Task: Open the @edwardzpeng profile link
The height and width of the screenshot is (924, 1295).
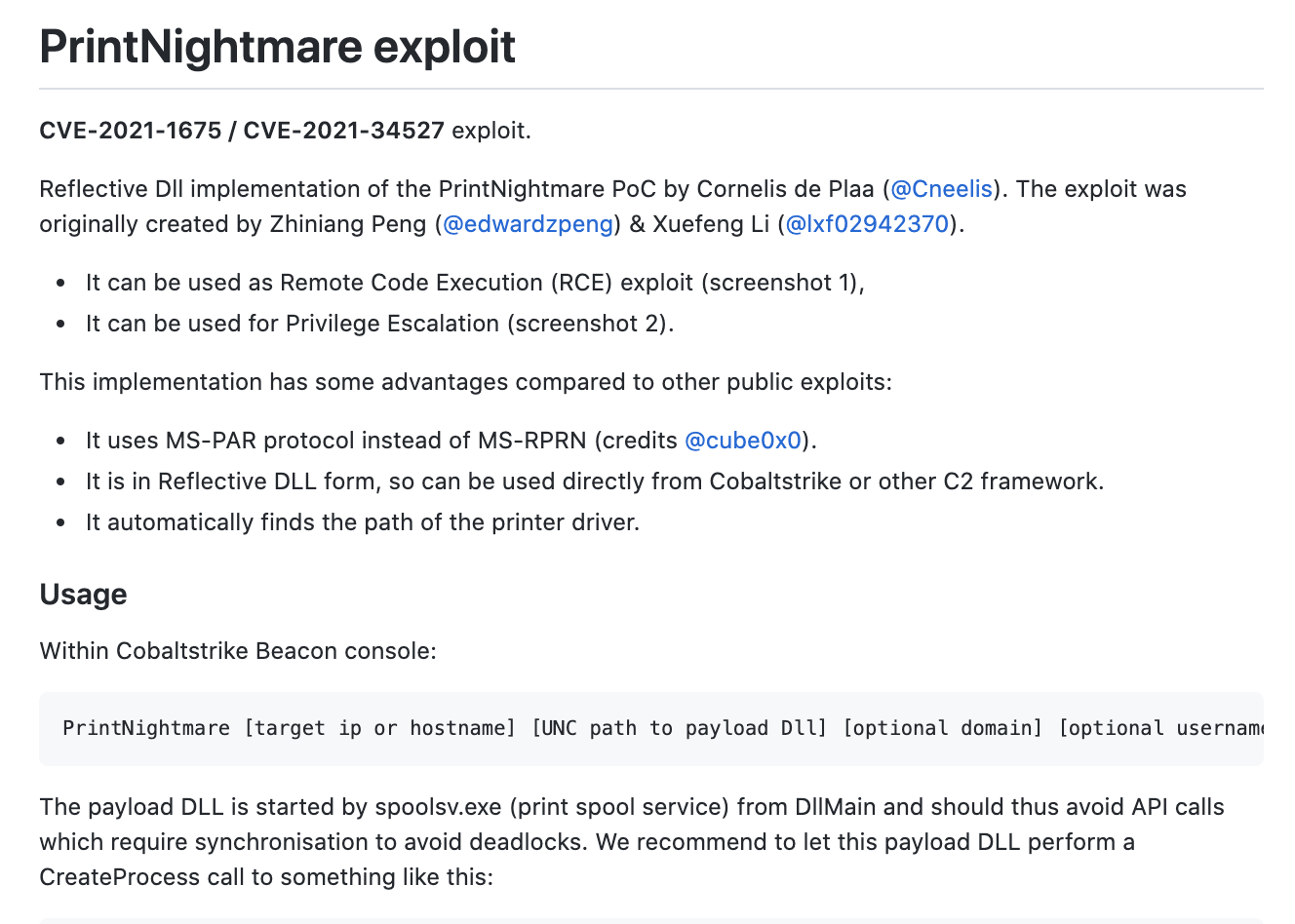Action: click(528, 224)
